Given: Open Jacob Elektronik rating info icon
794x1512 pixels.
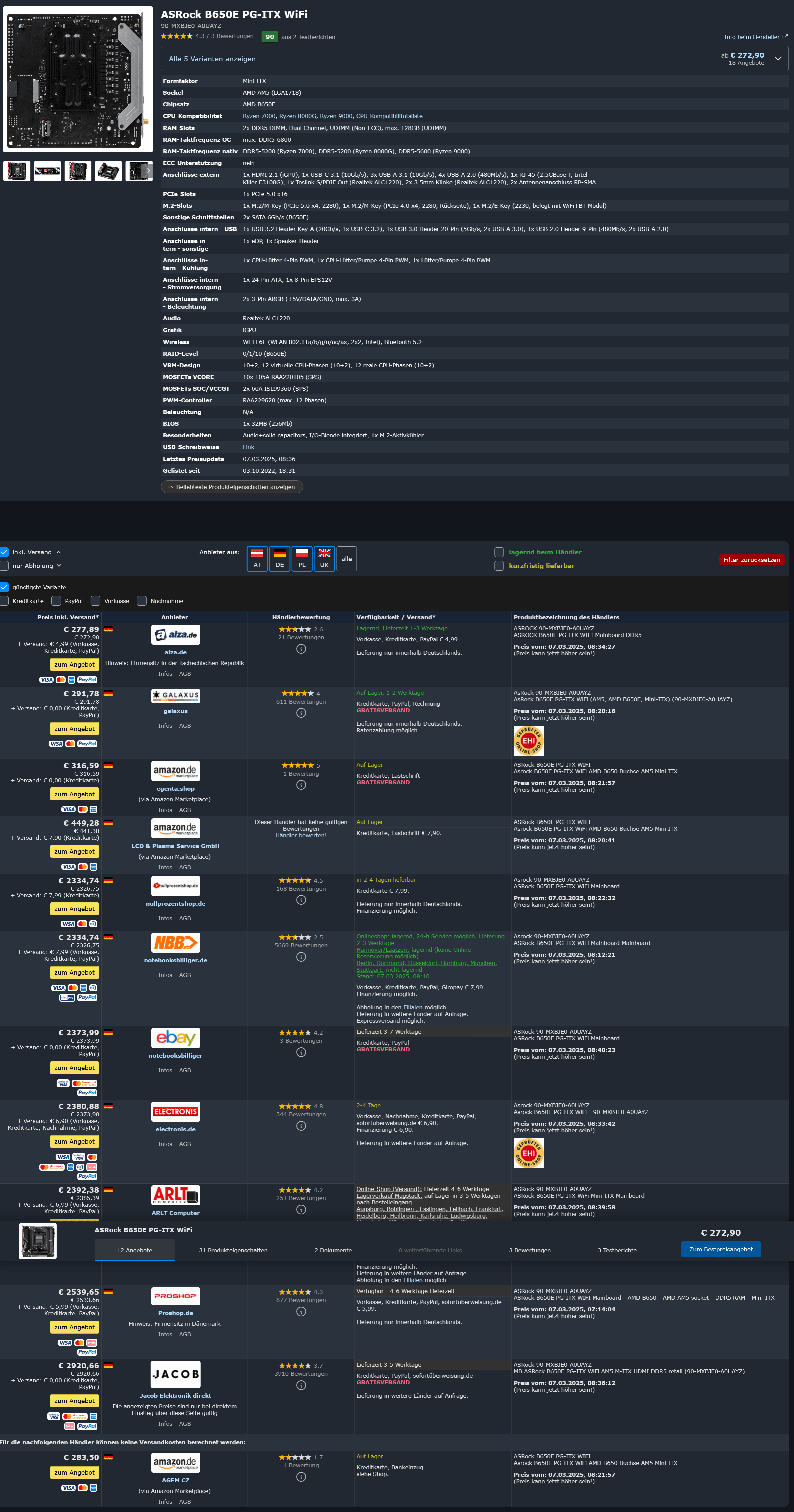Looking at the screenshot, I should click(x=301, y=1385).
